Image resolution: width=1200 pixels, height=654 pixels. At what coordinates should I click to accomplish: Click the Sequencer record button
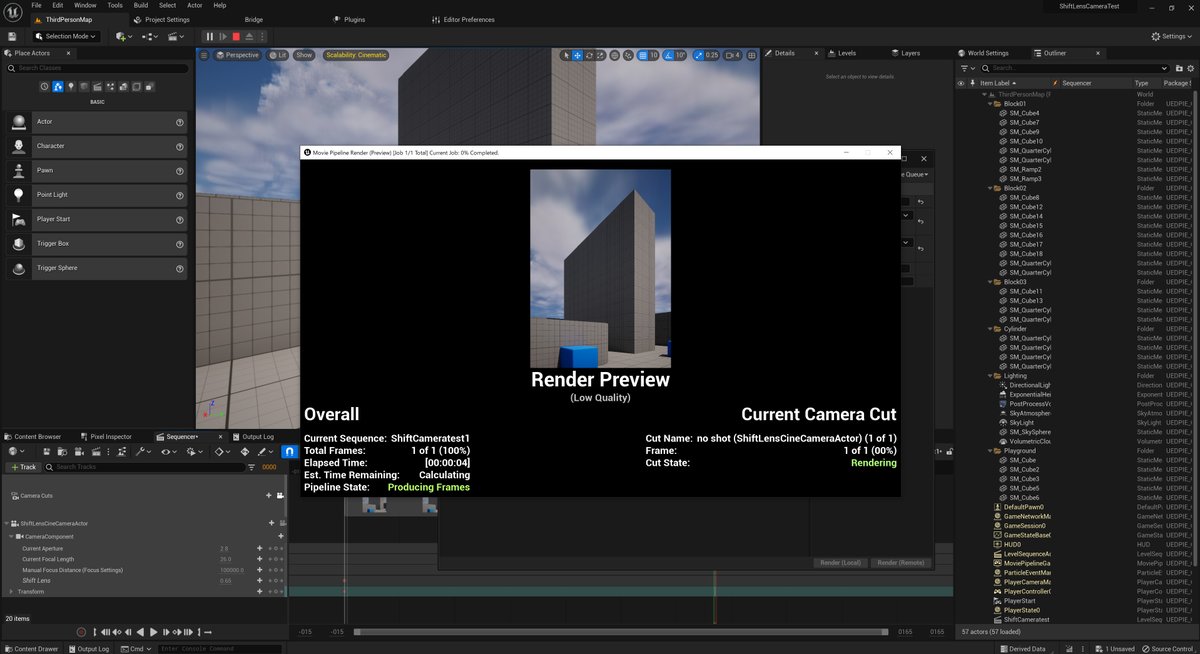[x=82, y=632]
